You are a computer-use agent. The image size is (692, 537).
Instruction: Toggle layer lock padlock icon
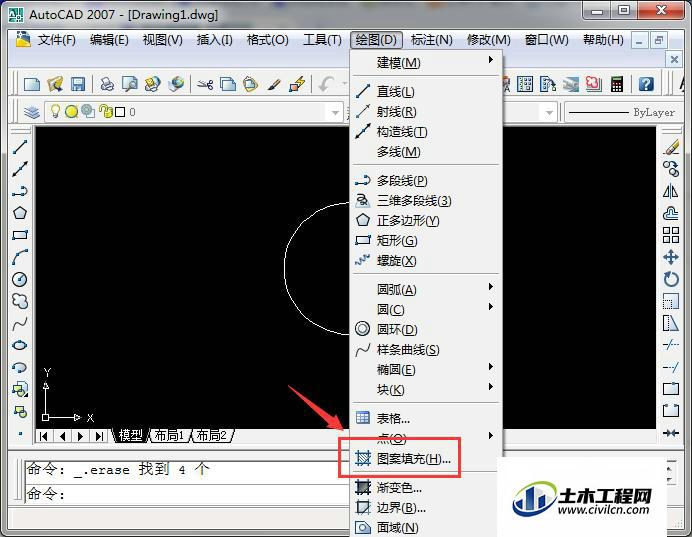pyautogui.click(x=106, y=111)
